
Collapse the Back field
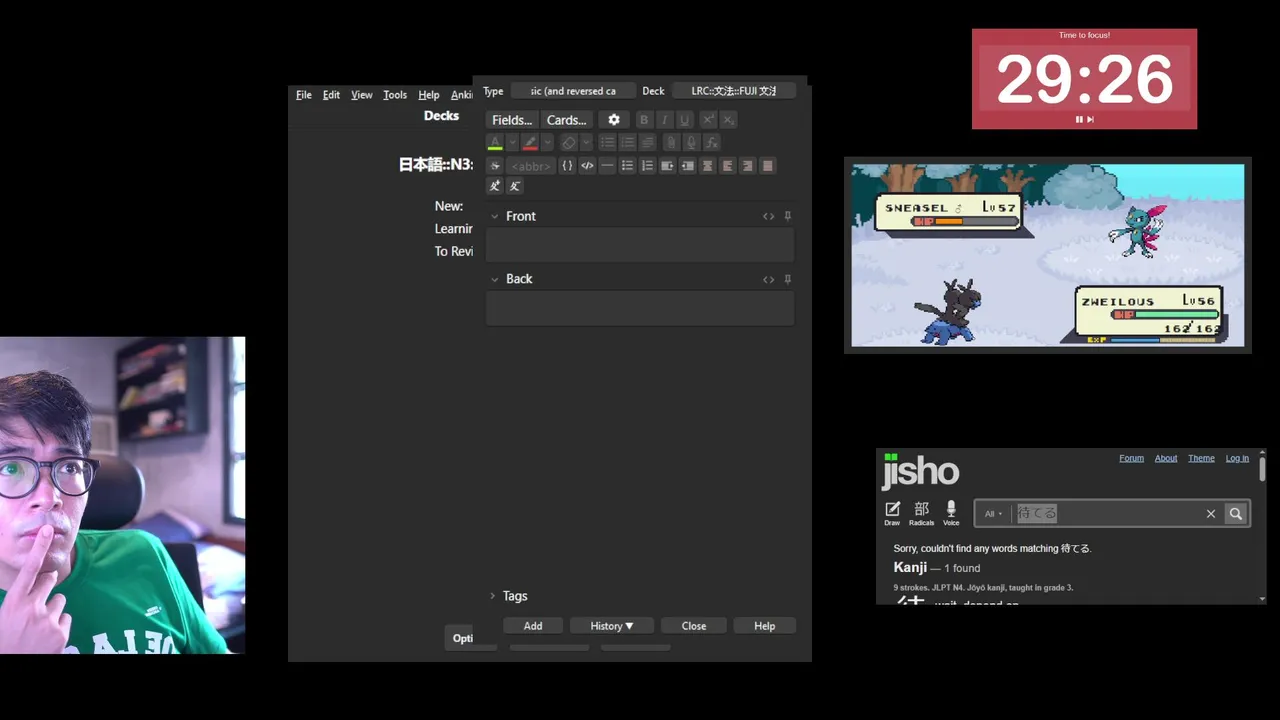[494, 279]
